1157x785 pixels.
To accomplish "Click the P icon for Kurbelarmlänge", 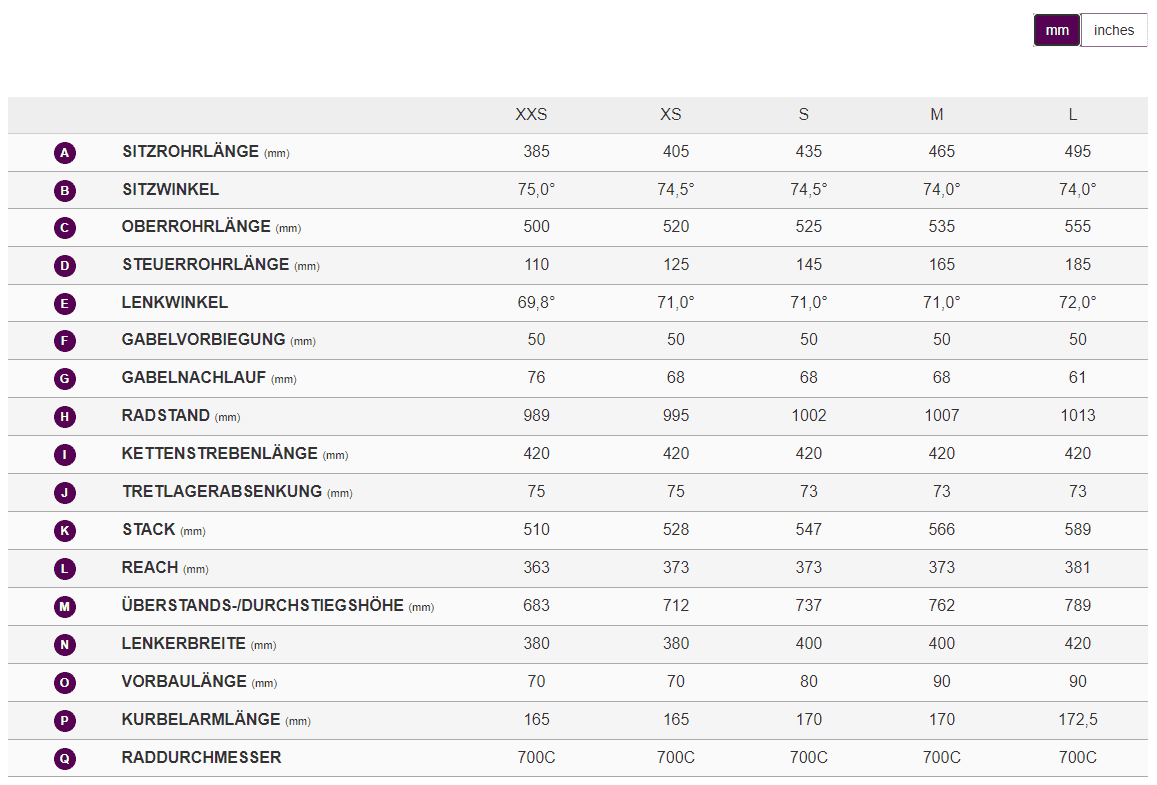I will click(65, 720).
